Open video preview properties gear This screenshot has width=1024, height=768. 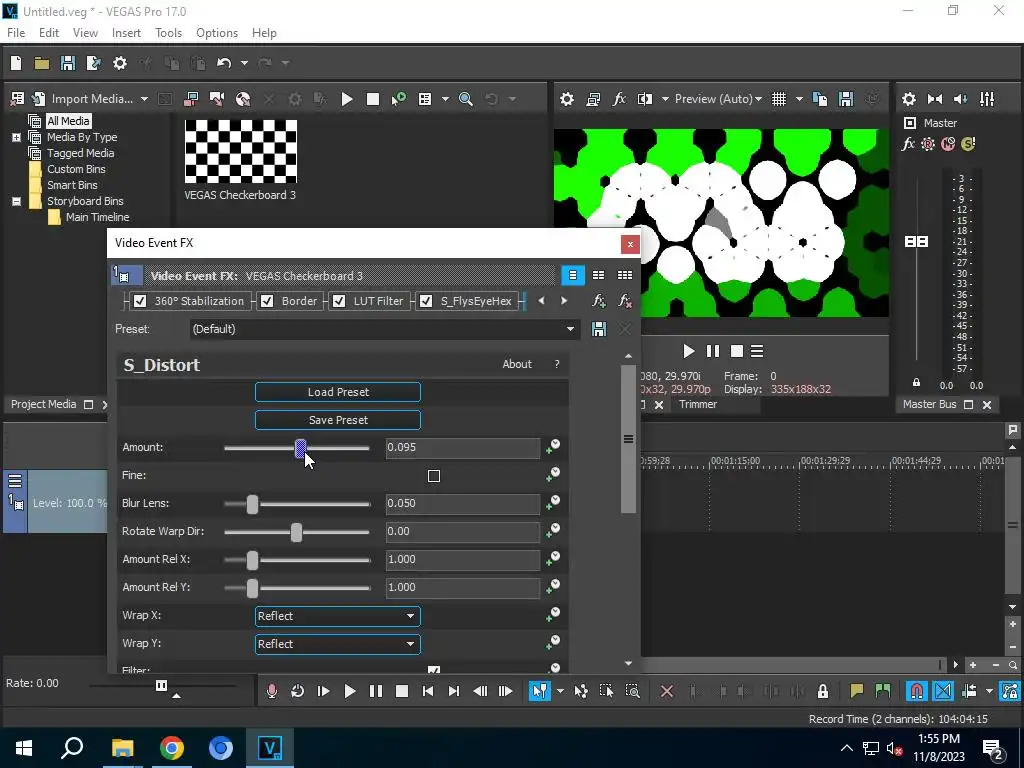point(567,99)
